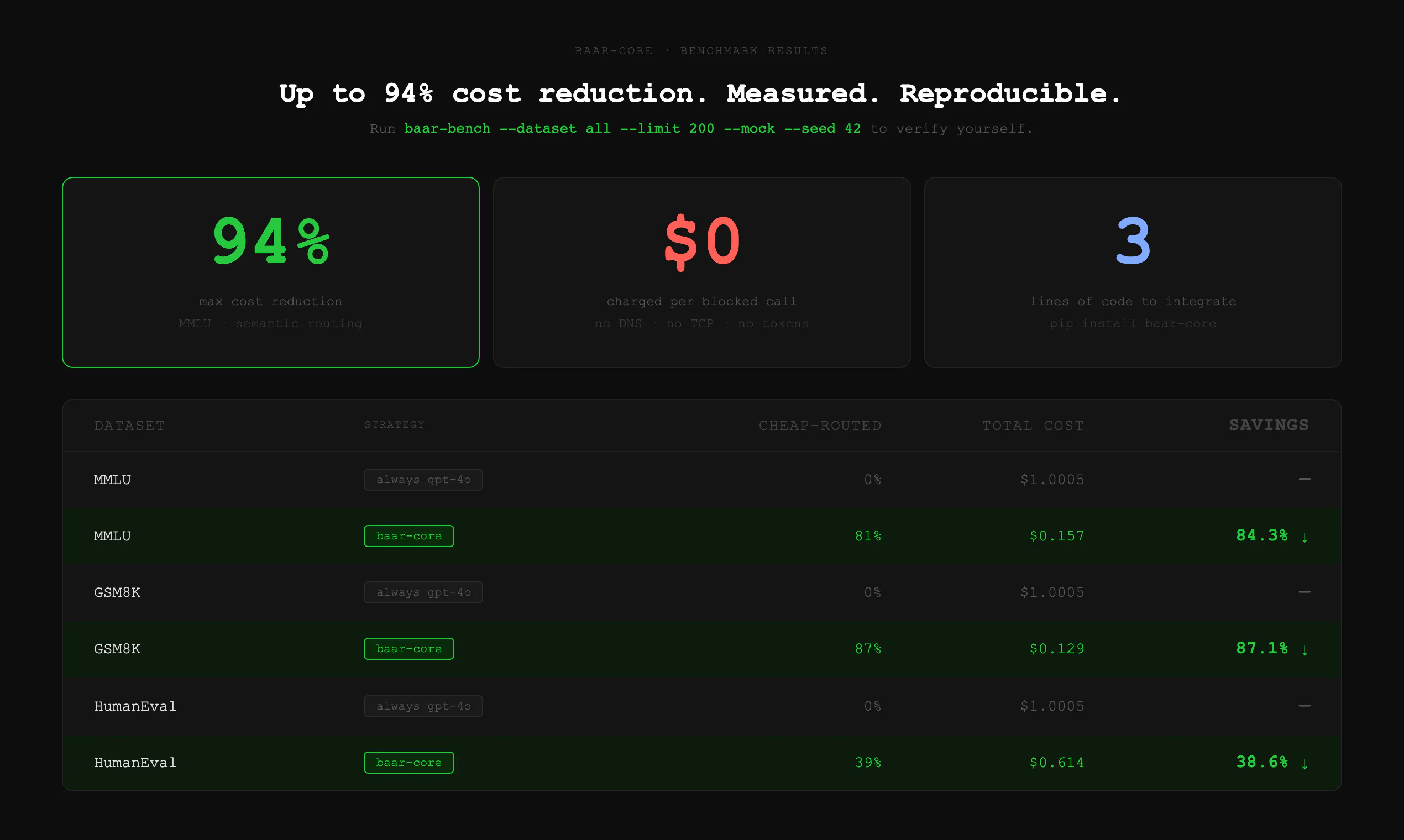Click the down arrow beside 87.1% savings
The height and width of the screenshot is (840, 1404).
click(x=1305, y=650)
